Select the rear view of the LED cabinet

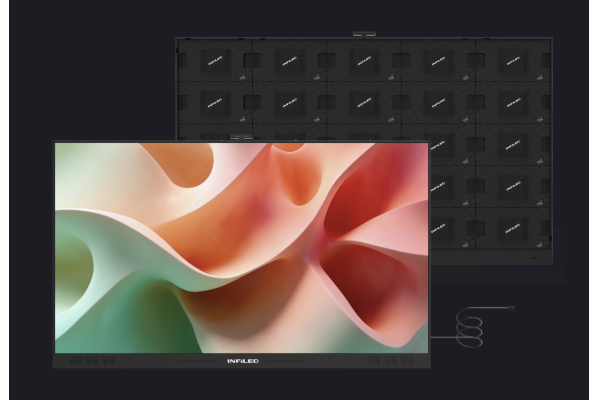tap(364, 150)
